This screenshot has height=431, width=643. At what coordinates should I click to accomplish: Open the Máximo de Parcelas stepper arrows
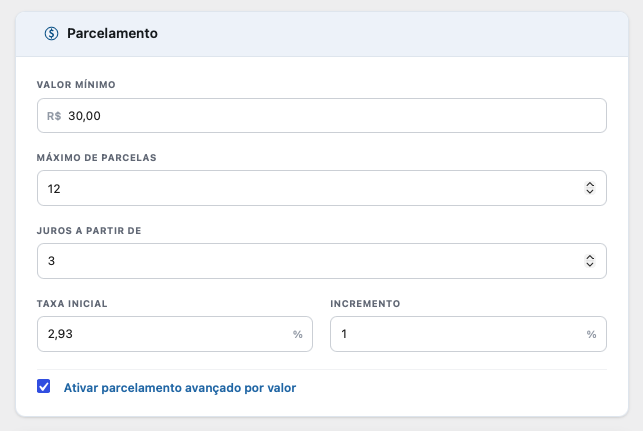(x=590, y=188)
